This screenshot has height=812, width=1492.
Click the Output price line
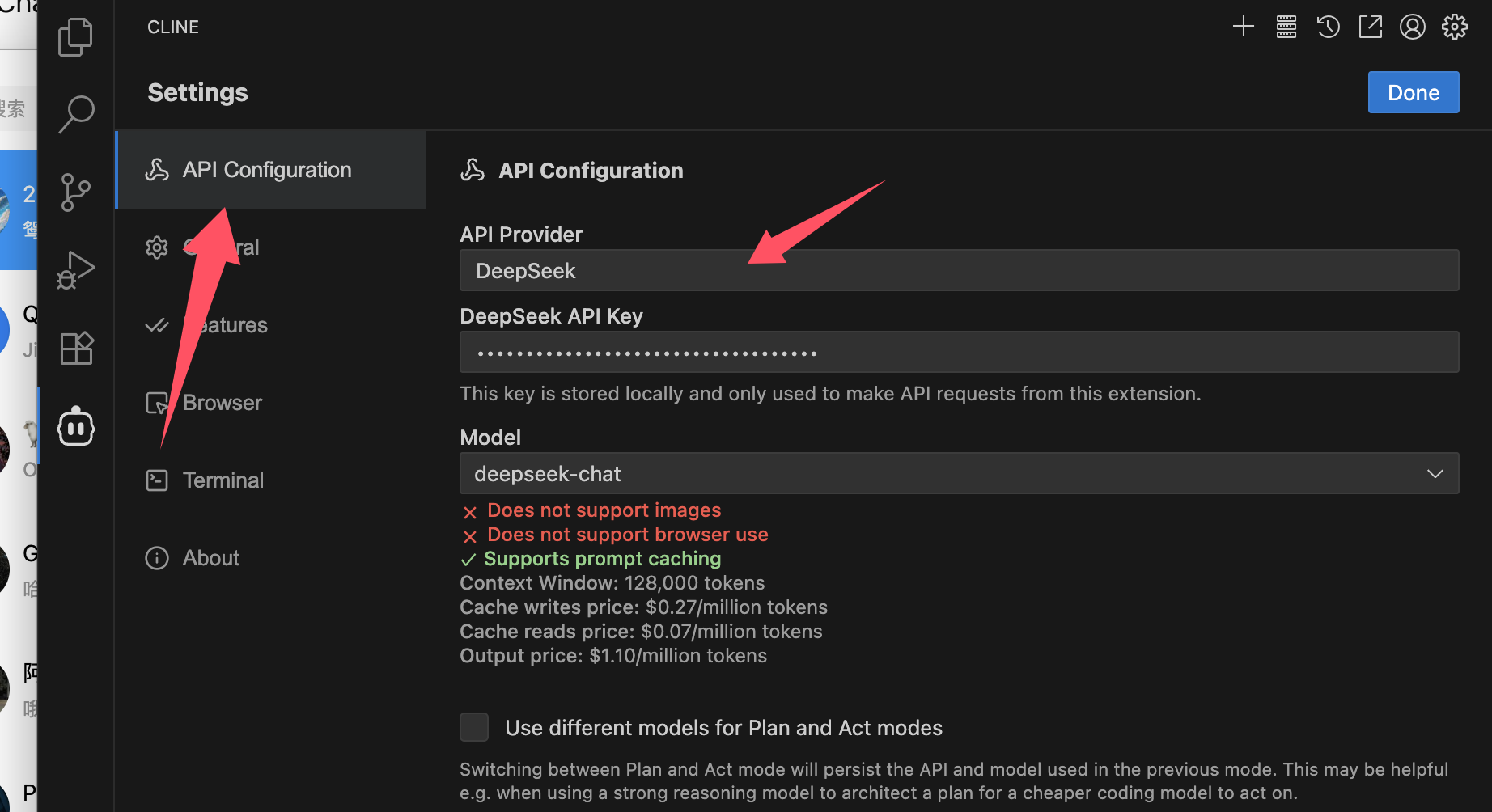613,656
